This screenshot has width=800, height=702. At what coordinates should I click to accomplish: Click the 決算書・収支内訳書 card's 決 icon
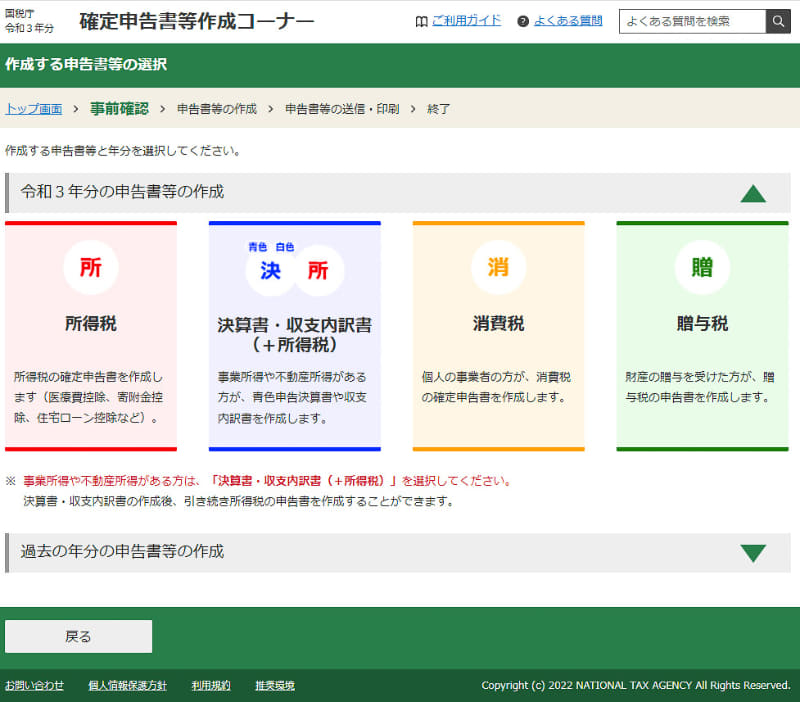[x=269, y=269]
